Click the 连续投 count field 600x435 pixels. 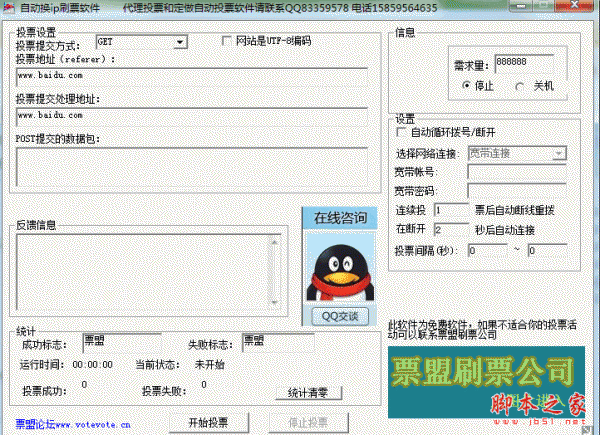click(x=452, y=210)
